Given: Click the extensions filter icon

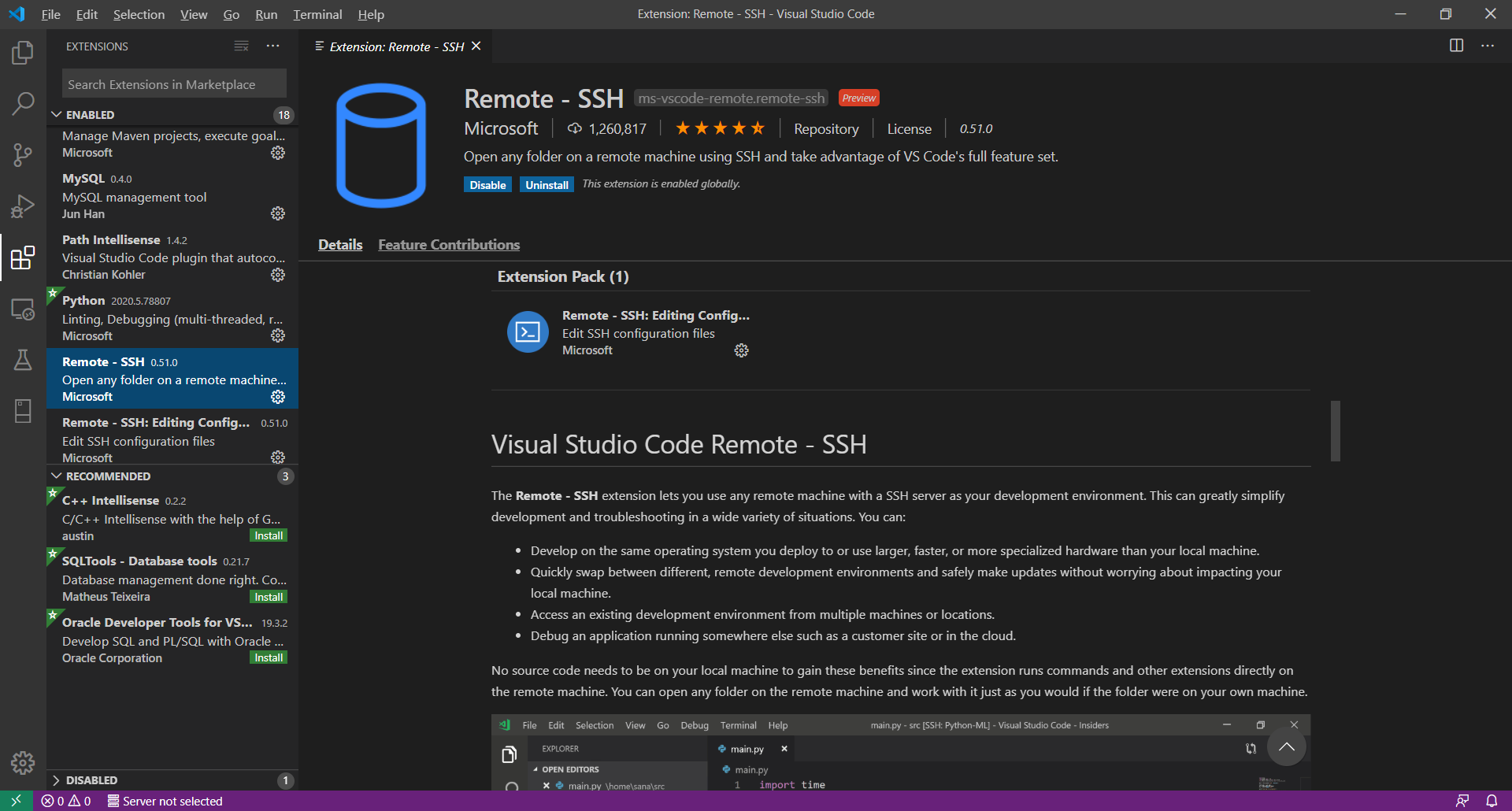Looking at the screenshot, I should pyautogui.click(x=241, y=46).
